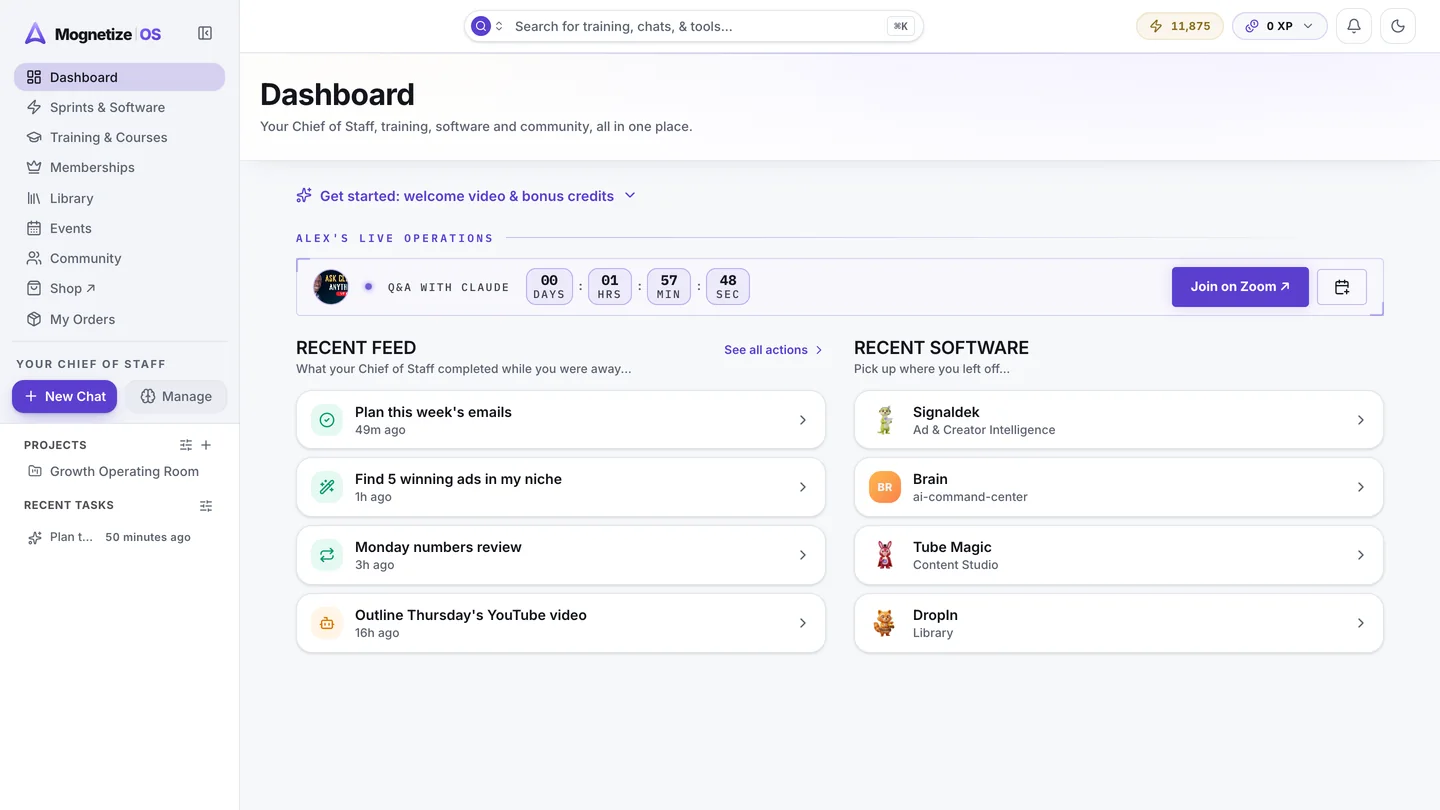
Task: Expand Get started welcome video section
Action: point(466,196)
